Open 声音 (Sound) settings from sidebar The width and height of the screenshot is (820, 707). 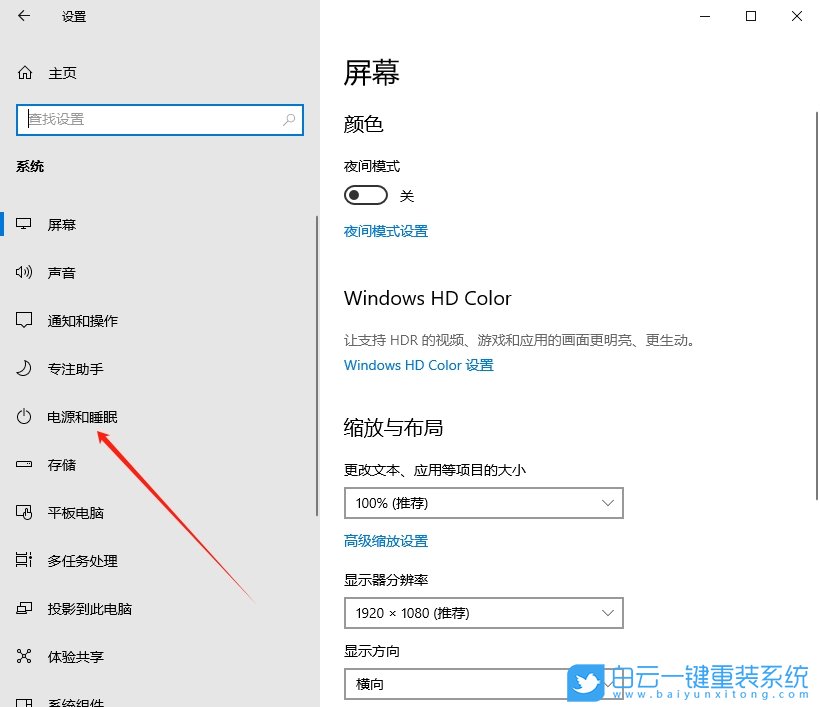[x=60, y=272]
